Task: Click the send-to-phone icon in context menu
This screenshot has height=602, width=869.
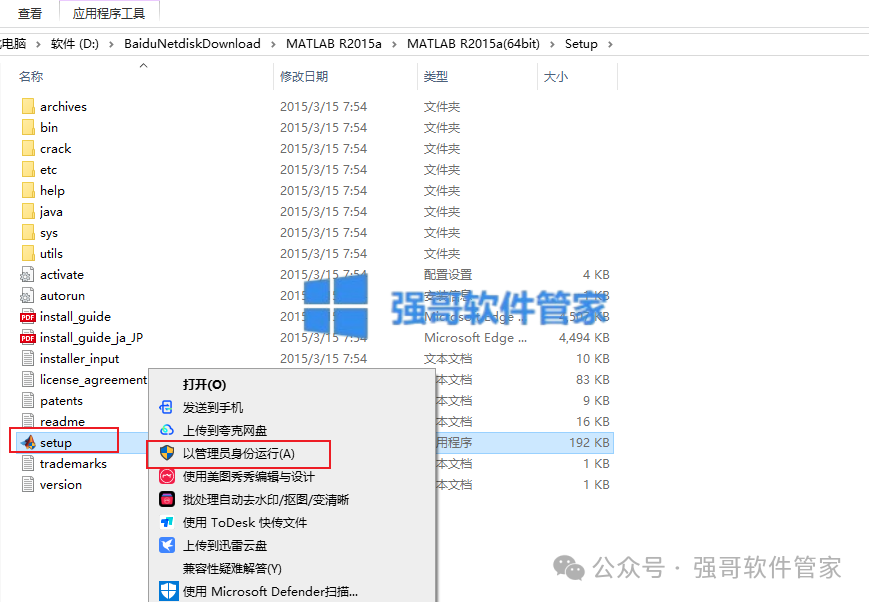Action: click(x=166, y=407)
